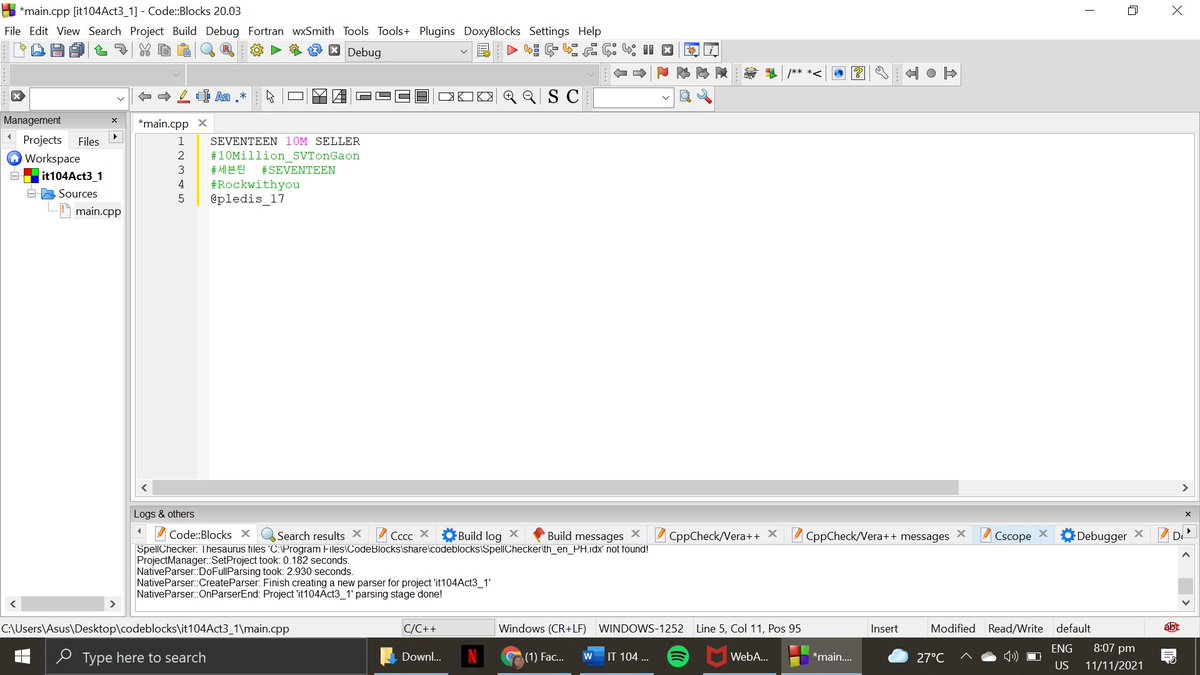This screenshot has height=675, width=1200.
Task: Click the yellow gear Build icon
Action: (257, 51)
